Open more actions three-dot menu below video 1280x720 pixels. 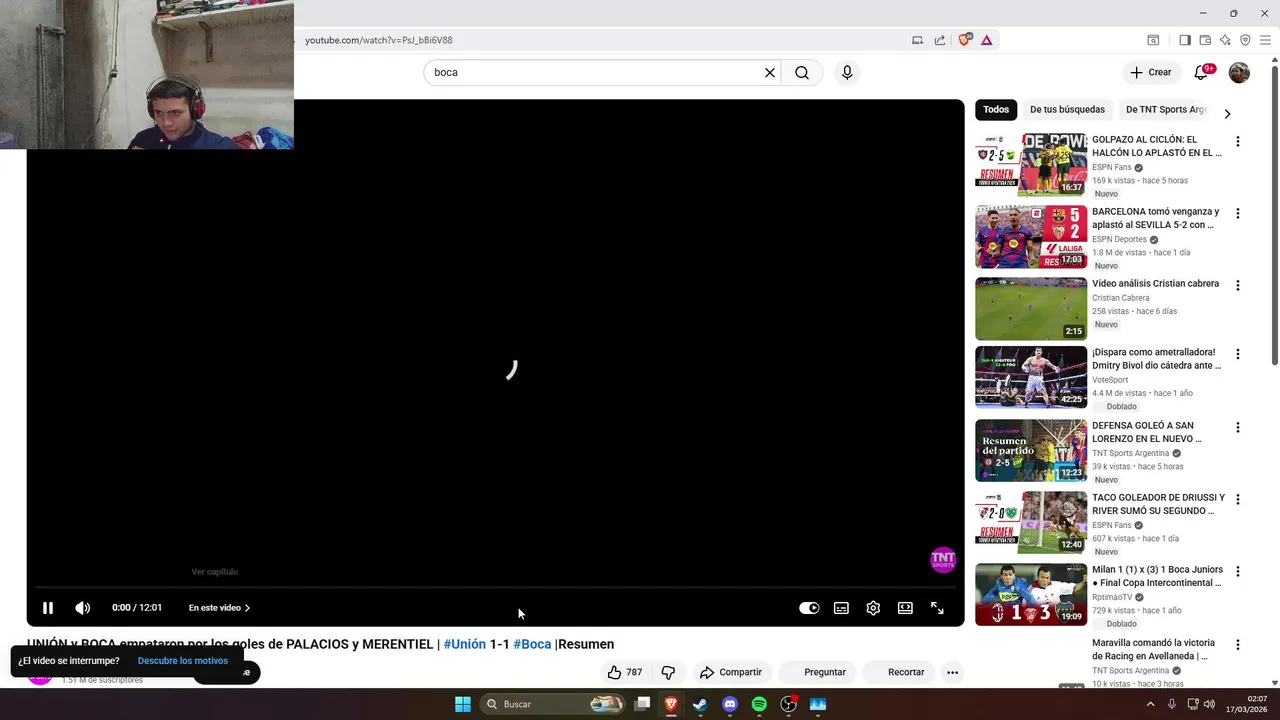click(x=952, y=672)
